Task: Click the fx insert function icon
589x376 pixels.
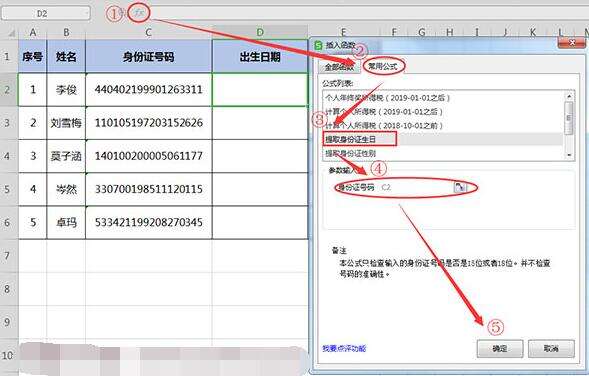Action: point(139,14)
